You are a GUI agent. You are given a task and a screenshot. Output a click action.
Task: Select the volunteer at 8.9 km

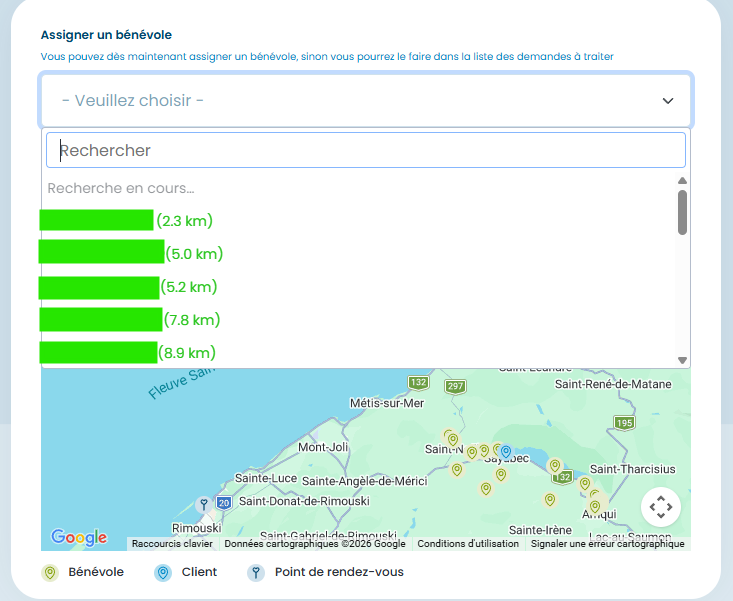pos(127,353)
